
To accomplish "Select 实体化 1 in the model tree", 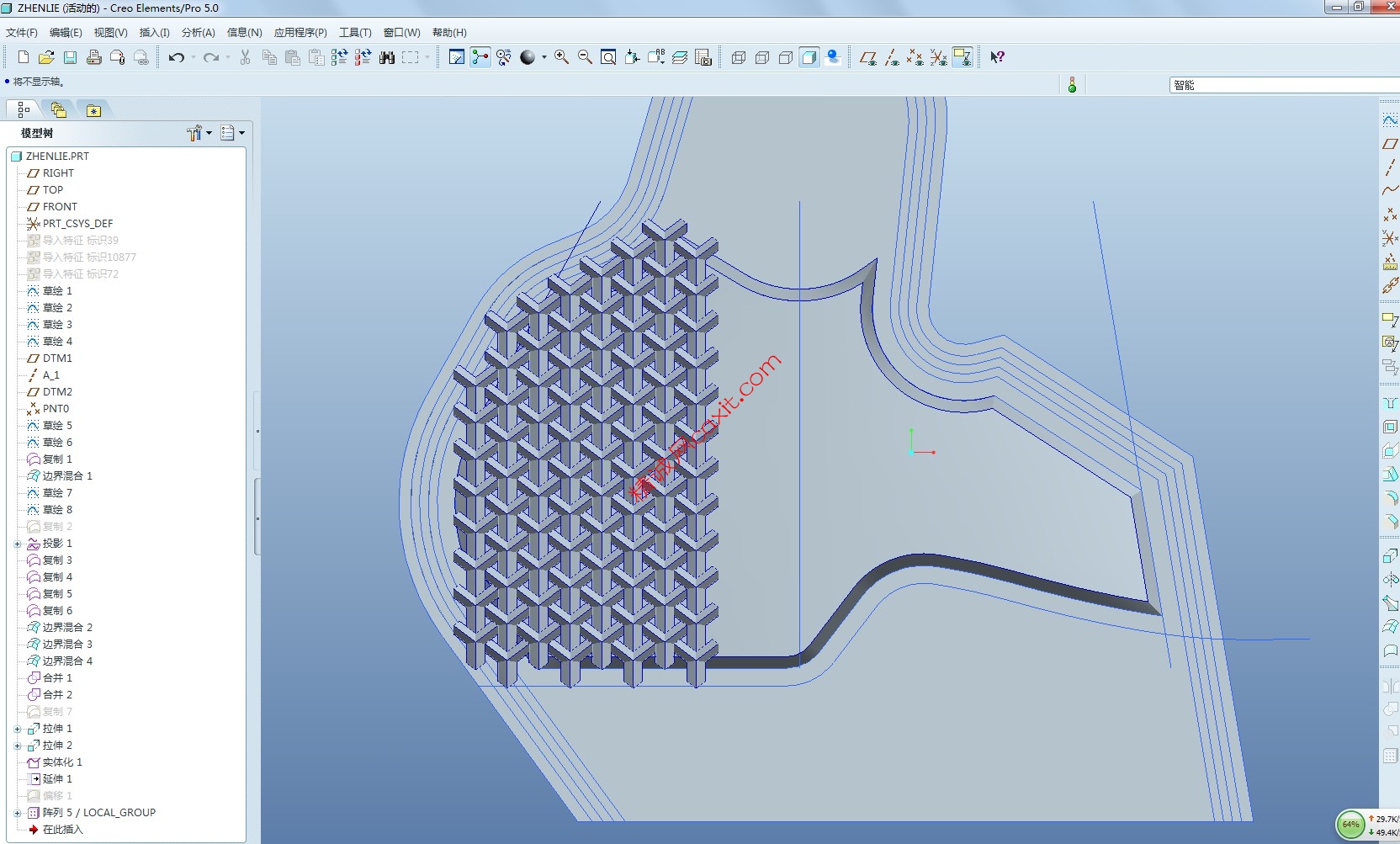I will [55, 762].
